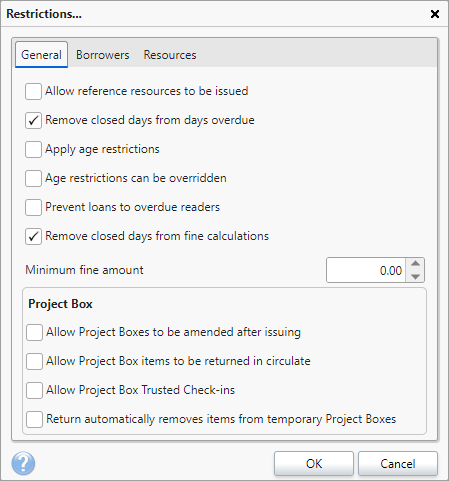Enable Allow reference resources to be issued
The image size is (449, 481).
tap(33, 91)
